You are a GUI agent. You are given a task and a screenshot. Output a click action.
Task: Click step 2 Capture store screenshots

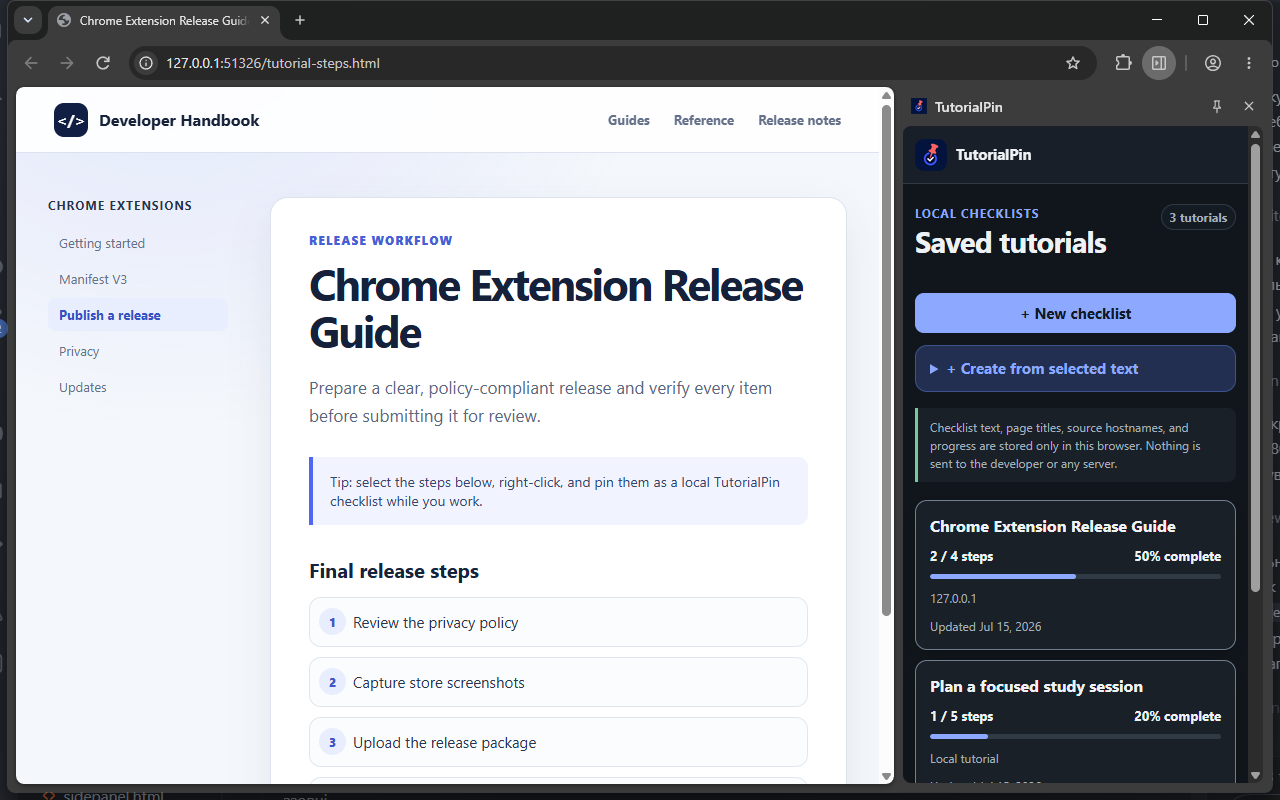coord(558,682)
